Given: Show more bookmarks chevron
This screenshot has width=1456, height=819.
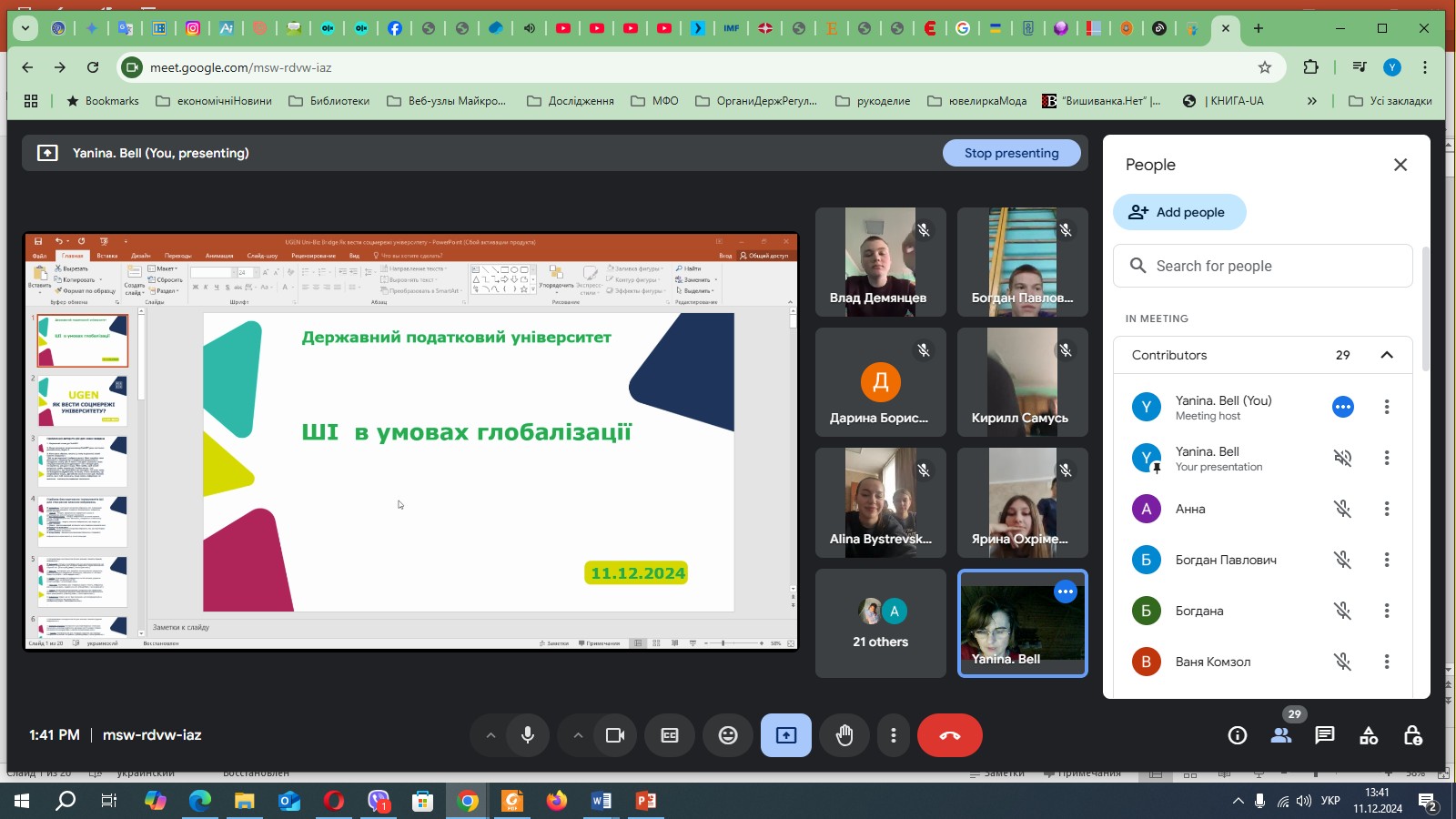Looking at the screenshot, I should (1311, 101).
